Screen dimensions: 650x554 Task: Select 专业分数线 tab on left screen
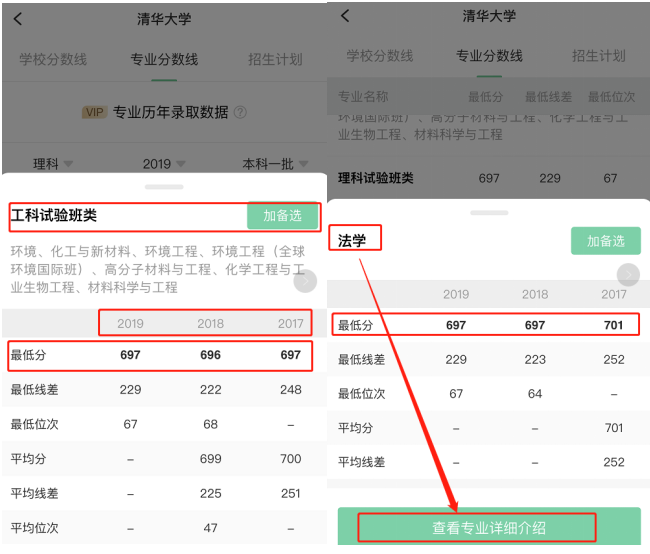(164, 59)
